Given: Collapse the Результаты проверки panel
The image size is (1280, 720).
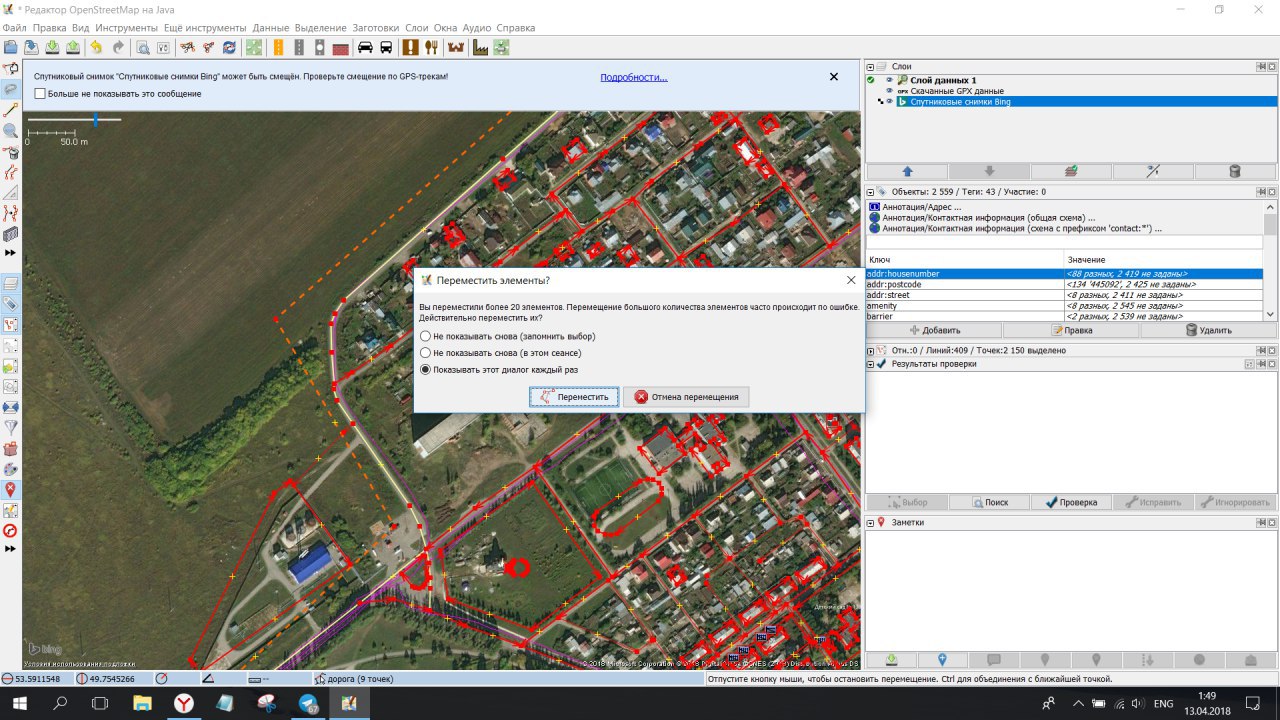Looking at the screenshot, I should pyautogui.click(x=870, y=364).
